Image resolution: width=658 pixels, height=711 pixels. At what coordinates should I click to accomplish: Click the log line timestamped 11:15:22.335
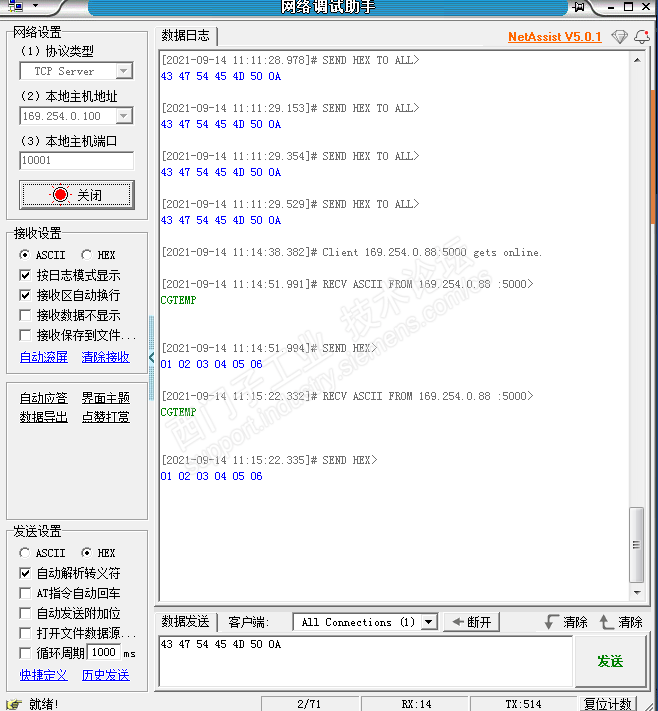(x=269, y=460)
